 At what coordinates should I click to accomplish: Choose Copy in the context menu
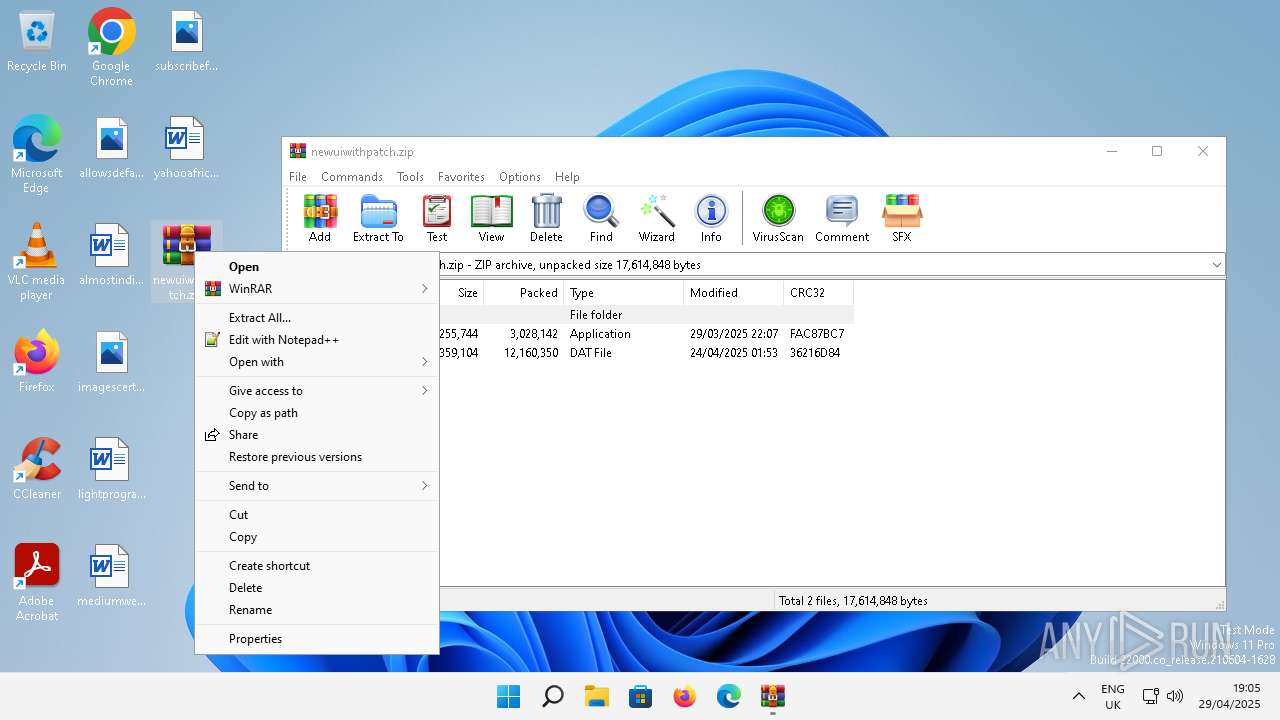point(317,537)
